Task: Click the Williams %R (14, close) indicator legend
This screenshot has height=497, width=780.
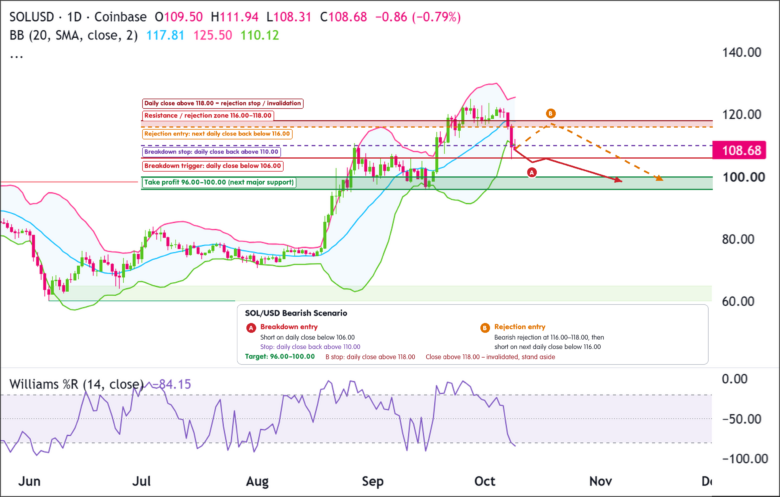Action: pyautogui.click(x=76, y=385)
